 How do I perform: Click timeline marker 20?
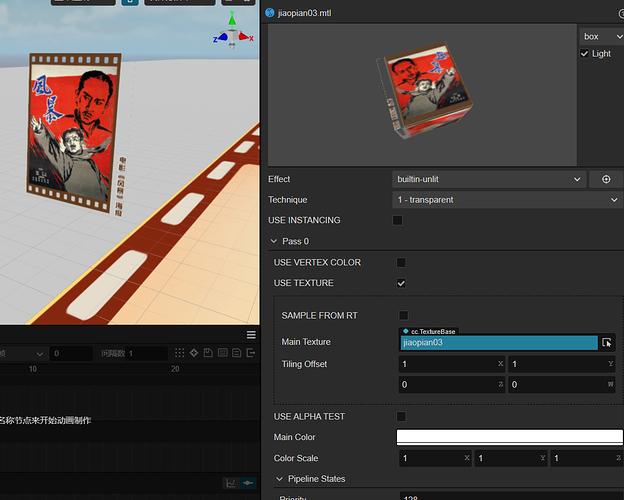(175, 369)
